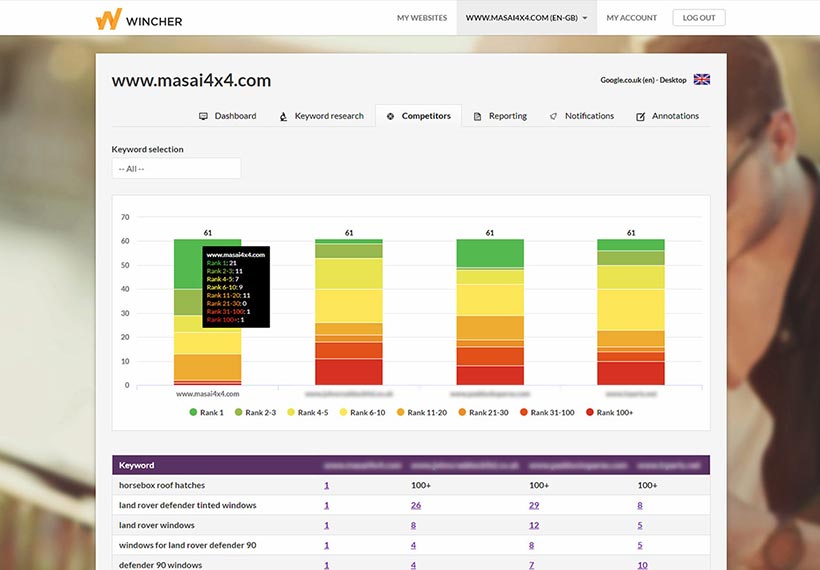Click rank 29 link in tinted windows row
This screenshot has height=570, width=820.
tap(533, 506)
